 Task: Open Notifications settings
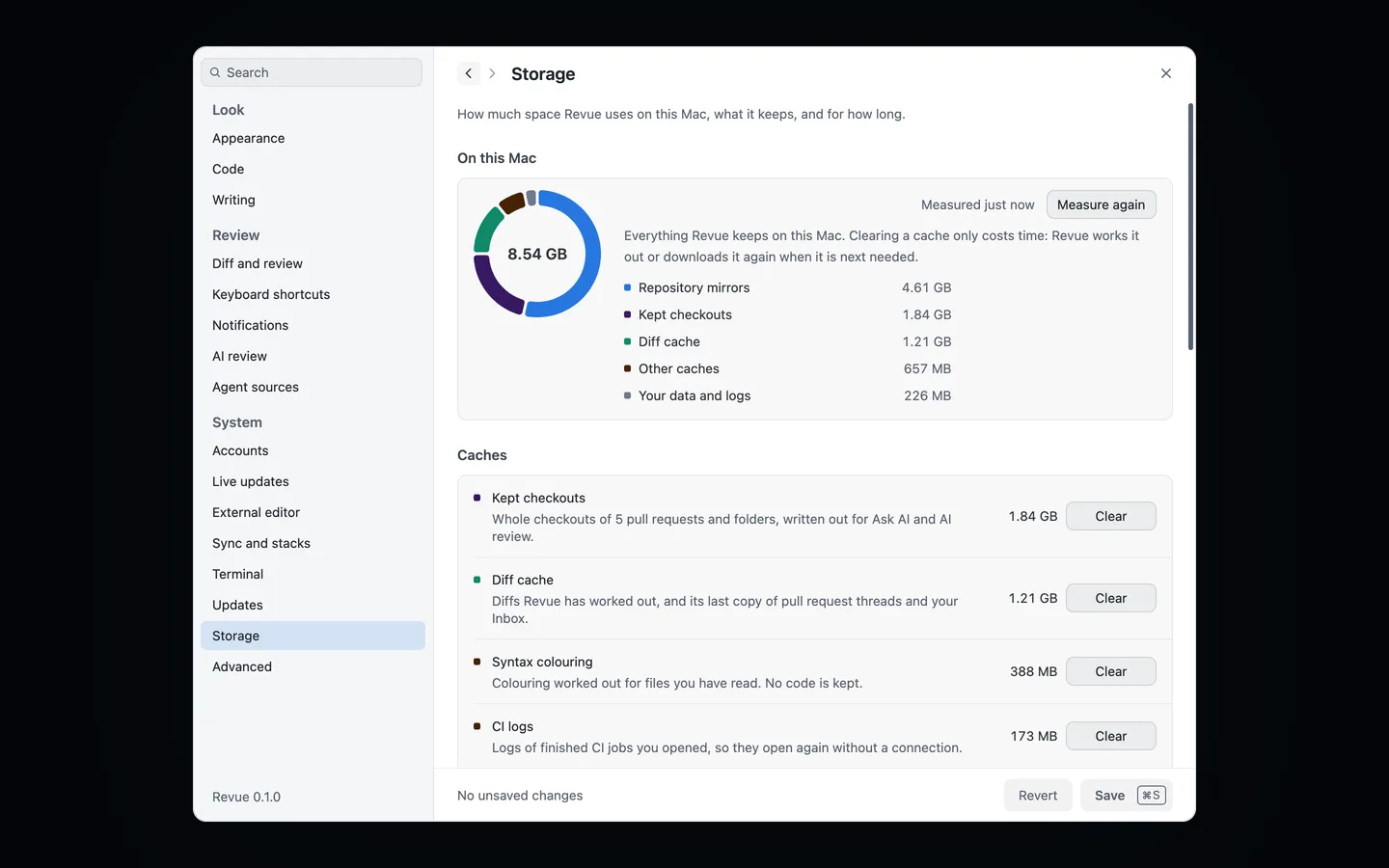pos(313,325)
